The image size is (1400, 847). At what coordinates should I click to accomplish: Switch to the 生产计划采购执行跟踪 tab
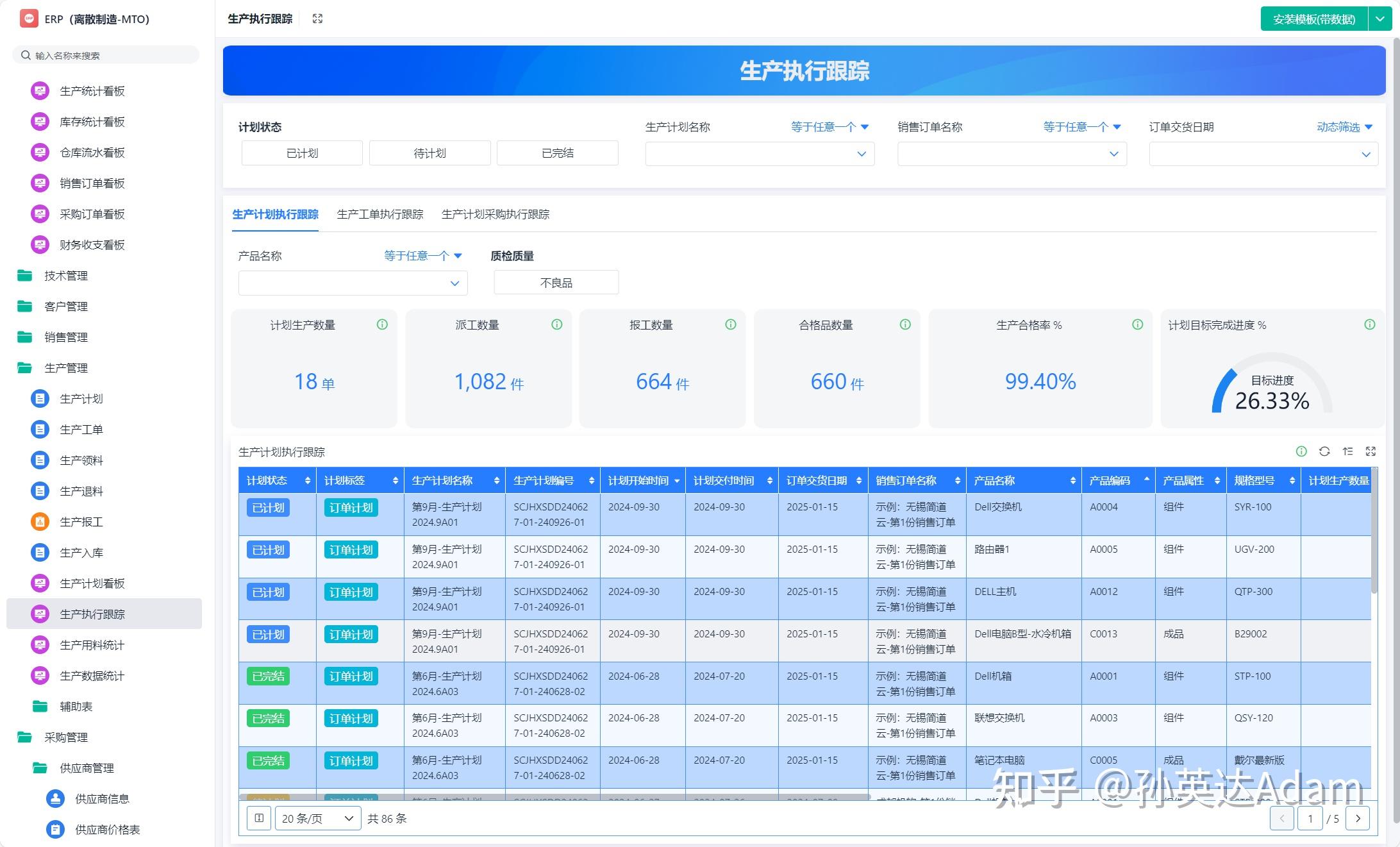(x=496, y=214)
